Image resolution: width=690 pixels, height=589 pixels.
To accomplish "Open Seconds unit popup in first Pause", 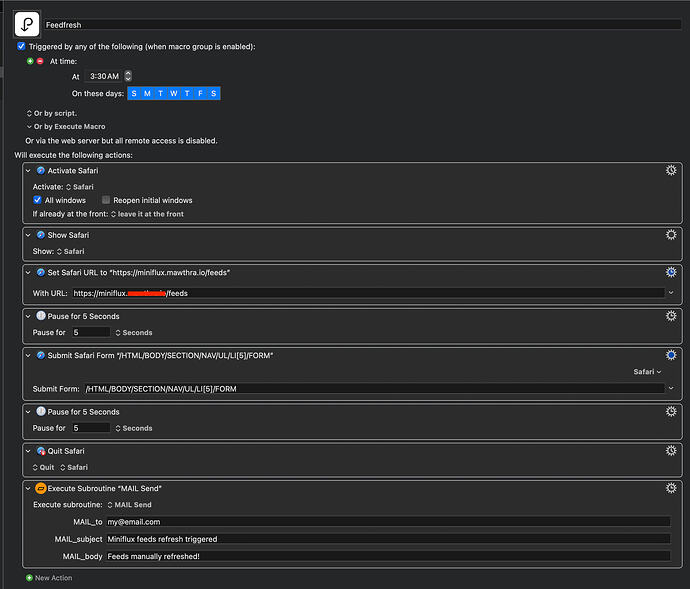I will tap(134, 332).
